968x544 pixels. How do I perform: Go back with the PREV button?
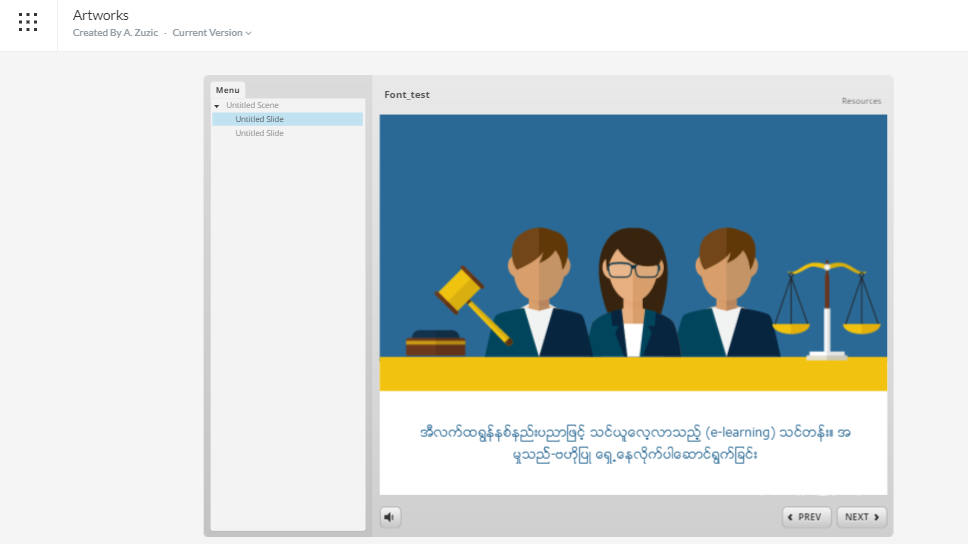click(x=806, y=517)
